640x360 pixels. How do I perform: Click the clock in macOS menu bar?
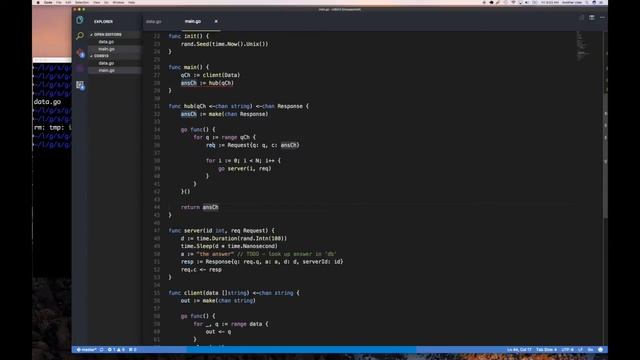click(550, 2)
